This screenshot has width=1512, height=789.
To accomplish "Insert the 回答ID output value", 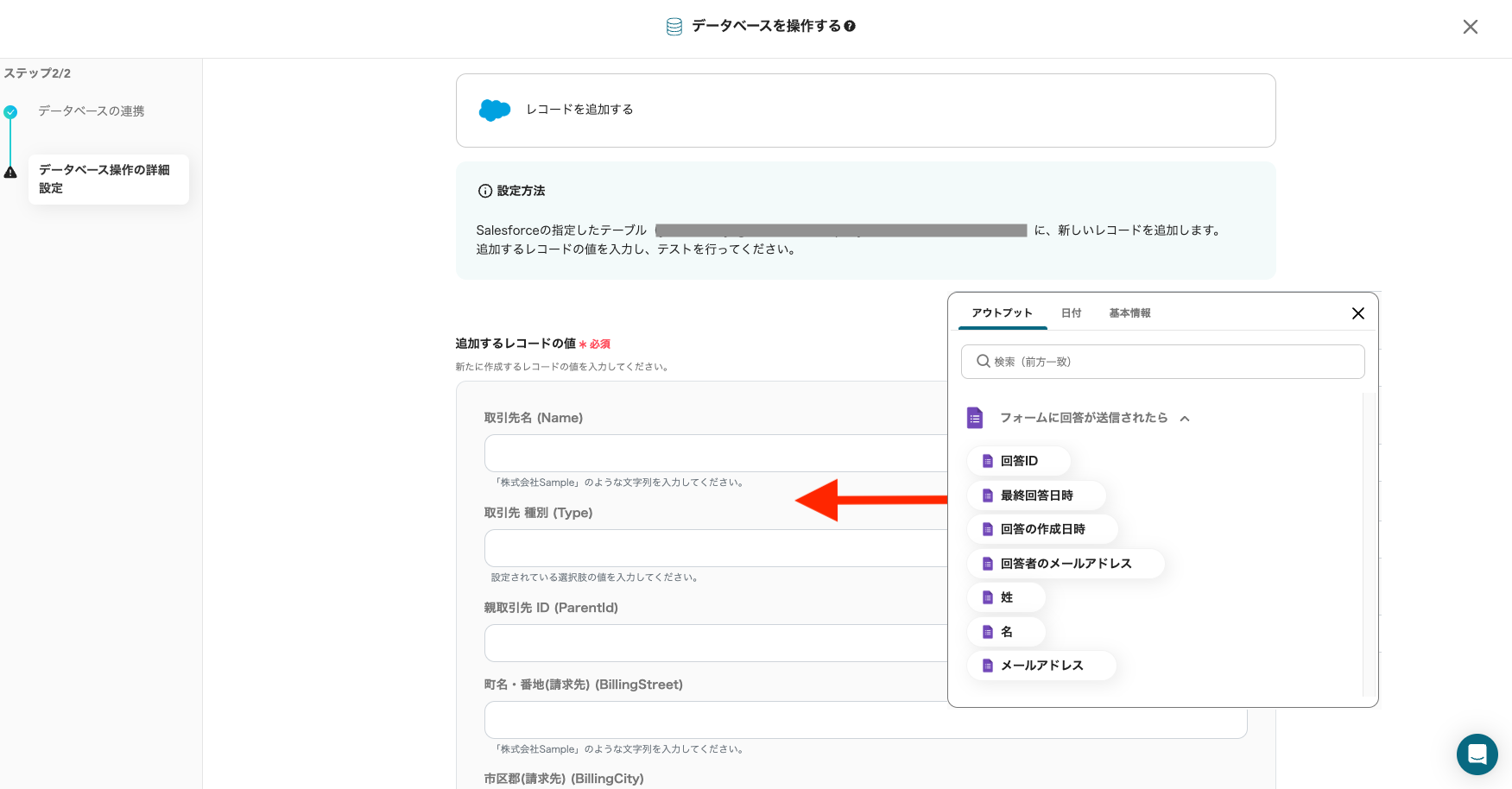I will (1018, 461).
